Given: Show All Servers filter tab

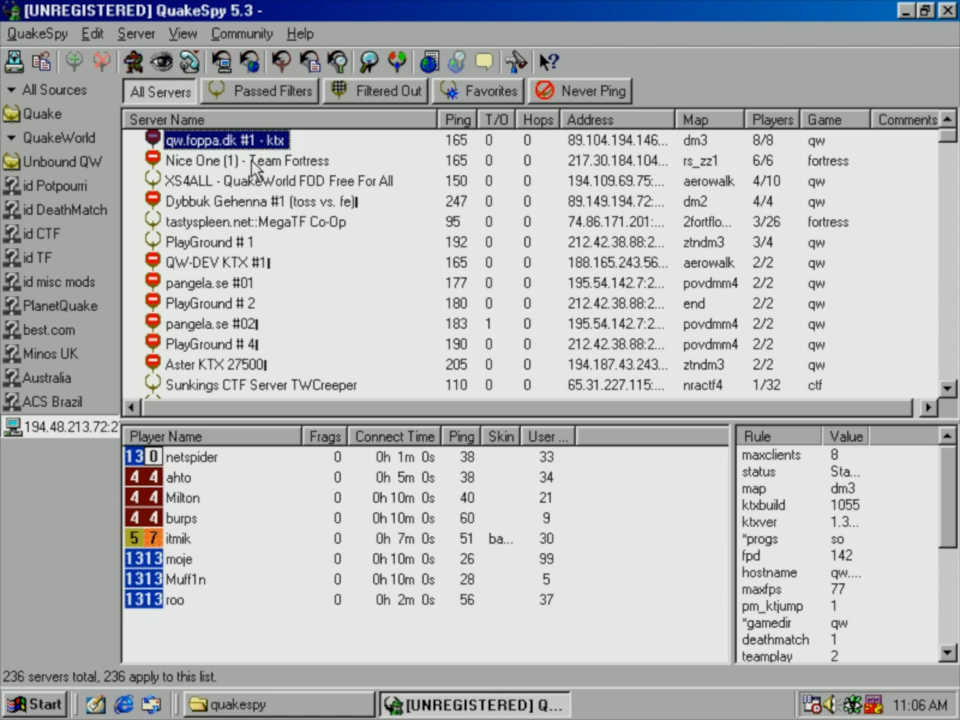Looking at the screenshot, I should [160, 92].
